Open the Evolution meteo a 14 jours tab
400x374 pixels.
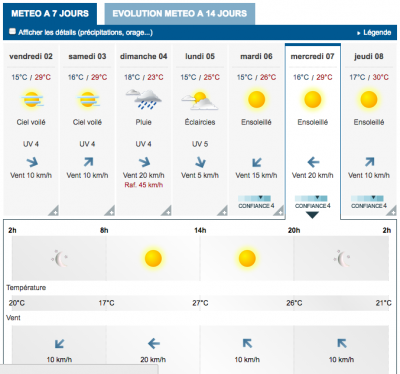click(180, 14)
